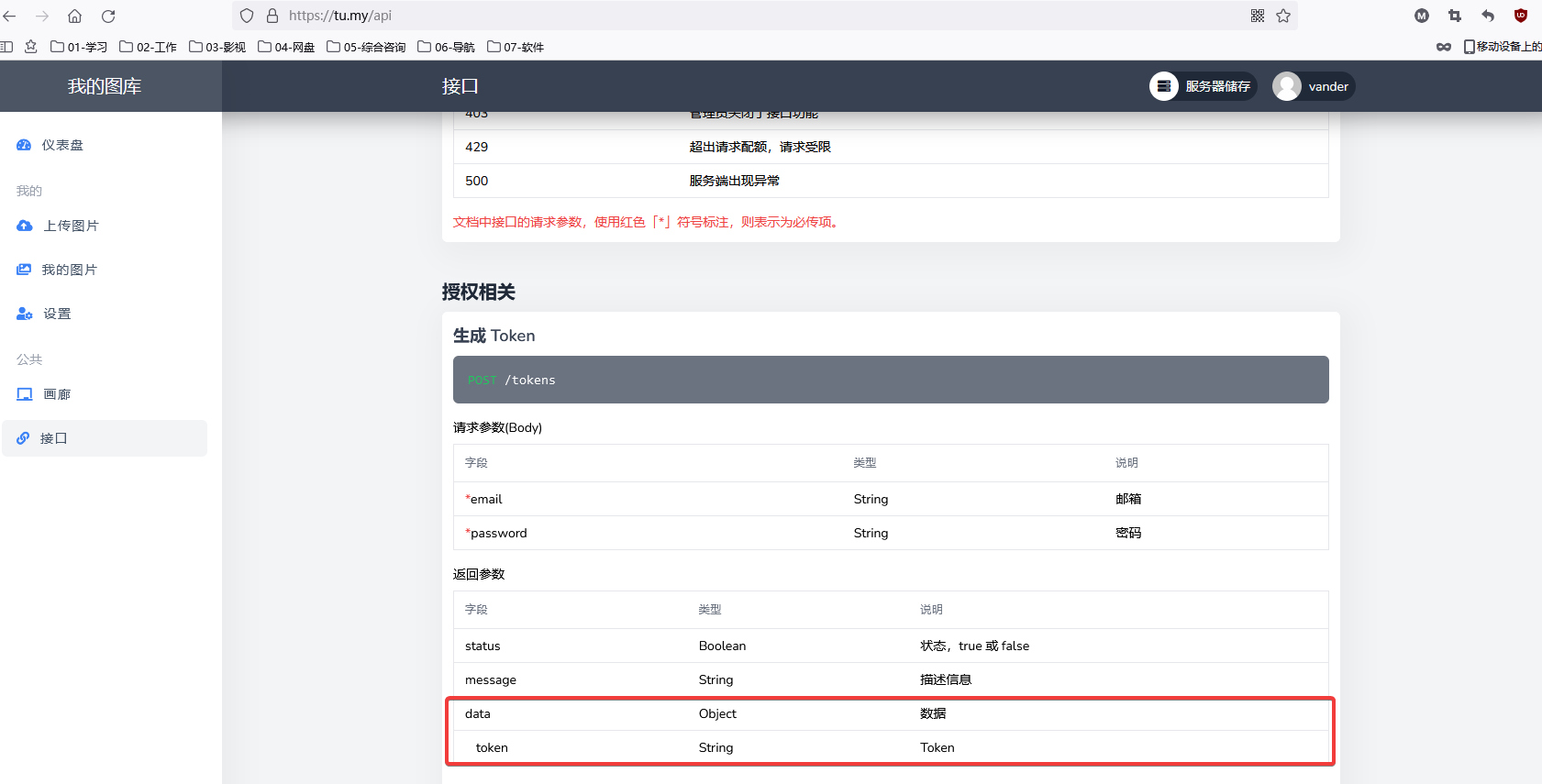Click the undo arrow toolbar icon
This screenshot has width=1542, height=784.
[1488, 16]
